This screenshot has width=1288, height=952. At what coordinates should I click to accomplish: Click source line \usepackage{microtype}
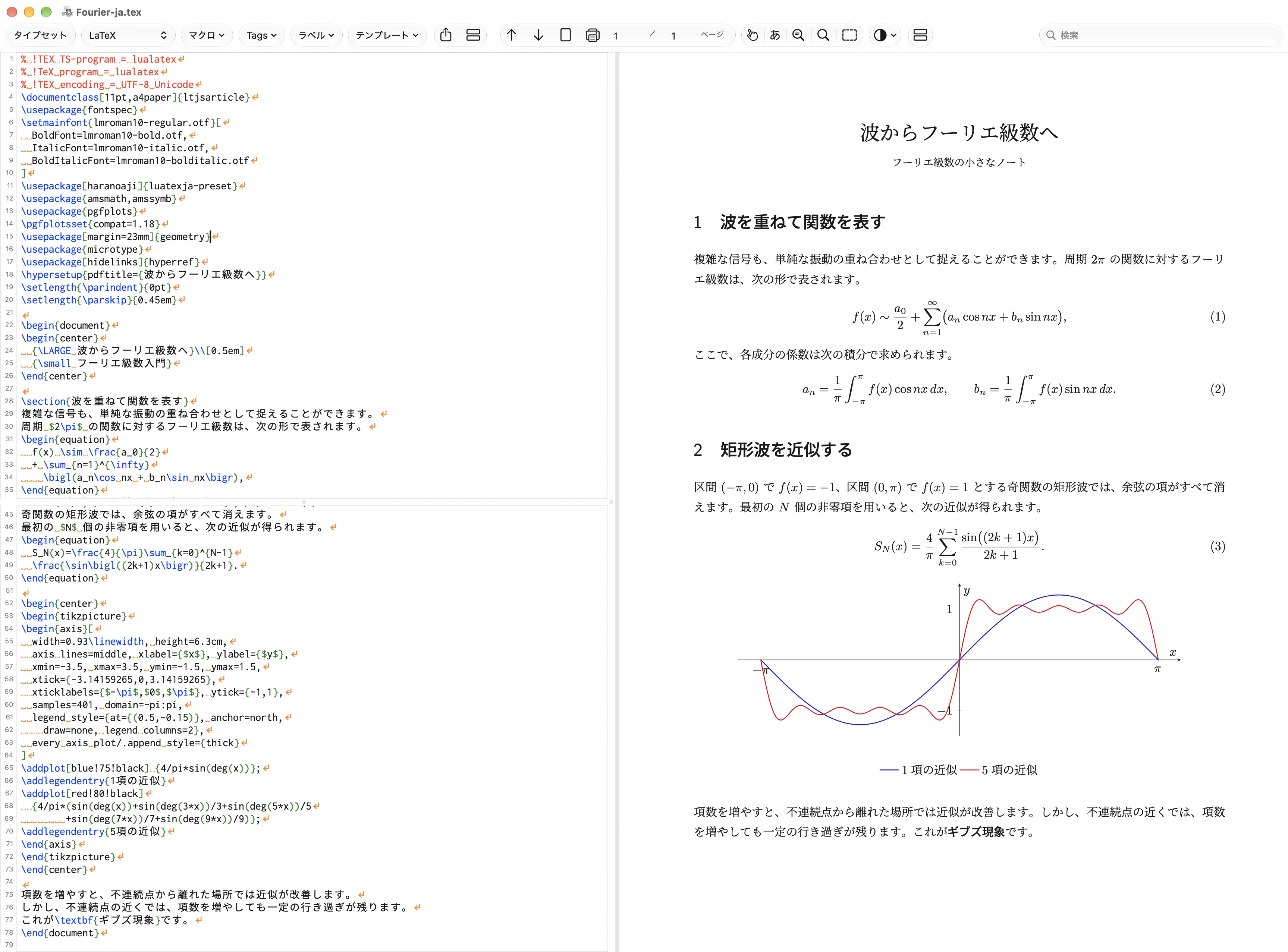pyautogui.click(x=82, y=249)
